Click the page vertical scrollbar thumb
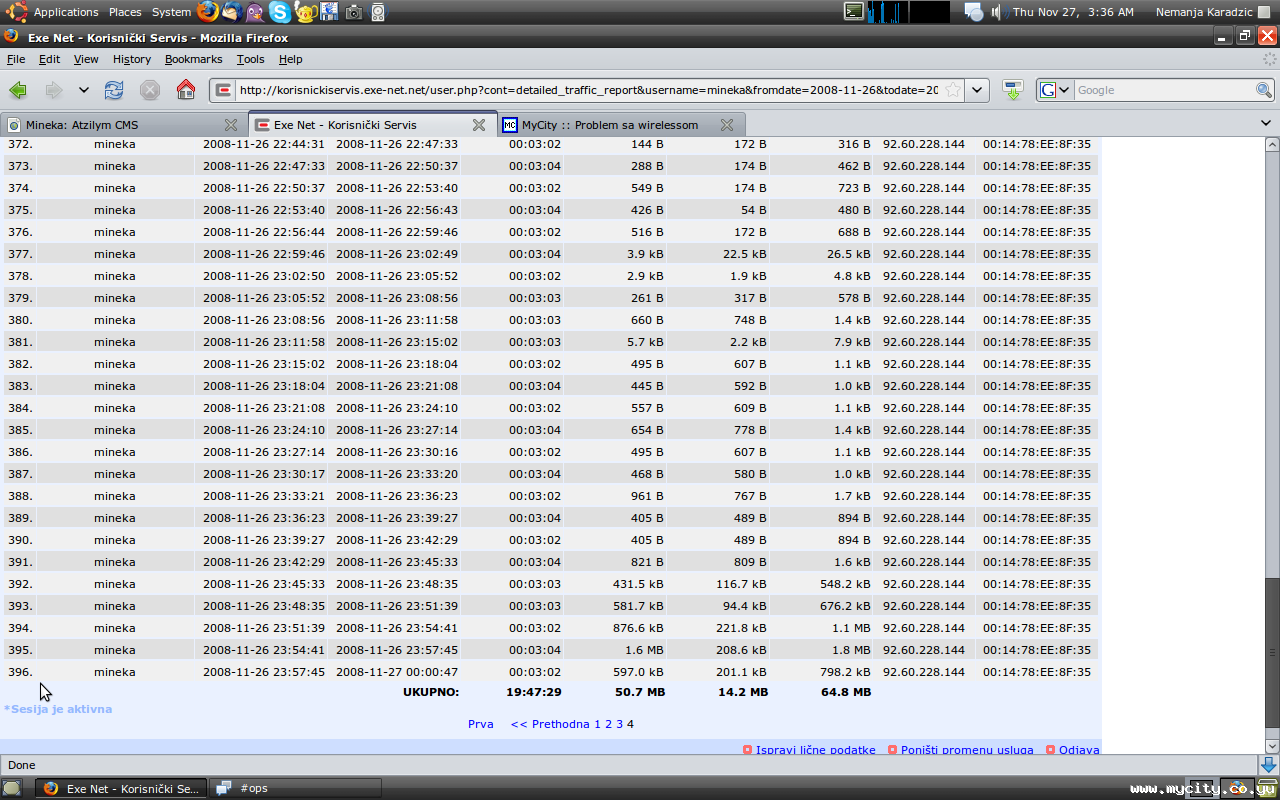The width and height of the screenshot is (1280, 800). pyautogui.click(x=1272, y=652)
